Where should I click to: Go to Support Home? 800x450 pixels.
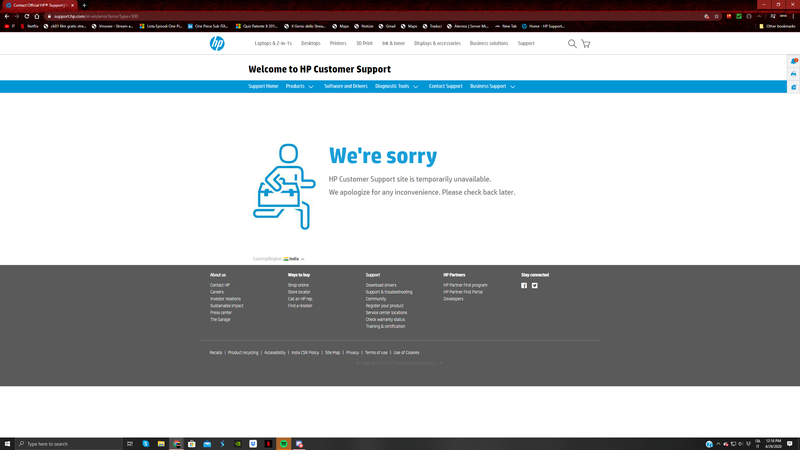click(x=263, y=86)
